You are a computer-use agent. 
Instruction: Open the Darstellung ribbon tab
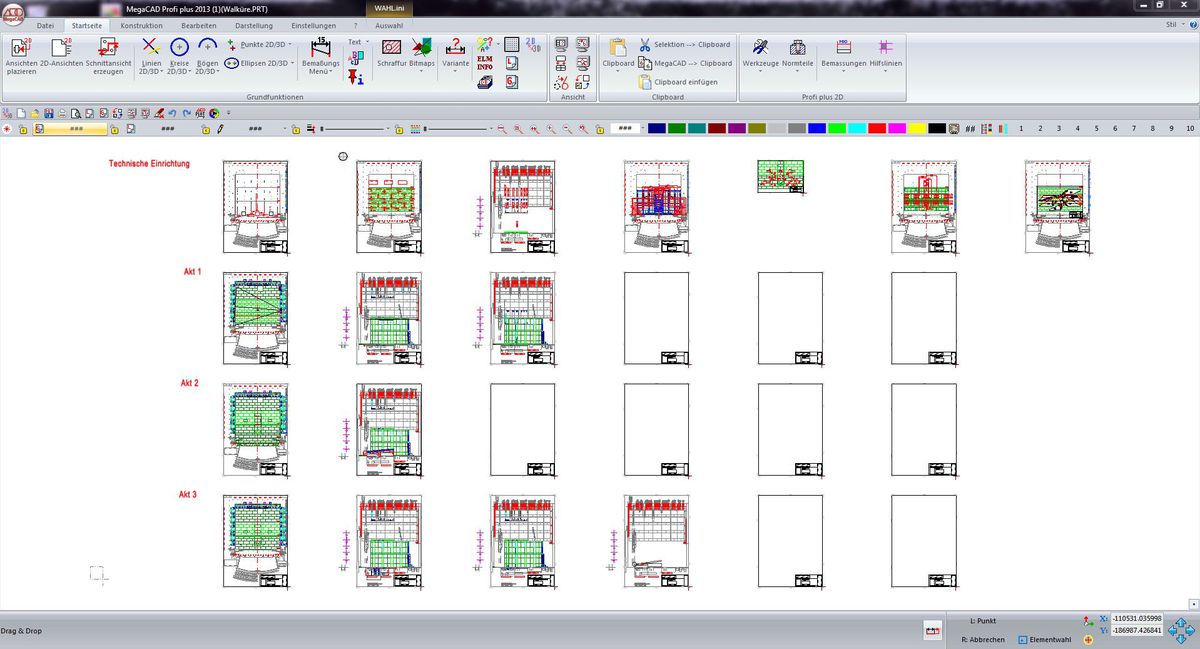tap(254, 25)
